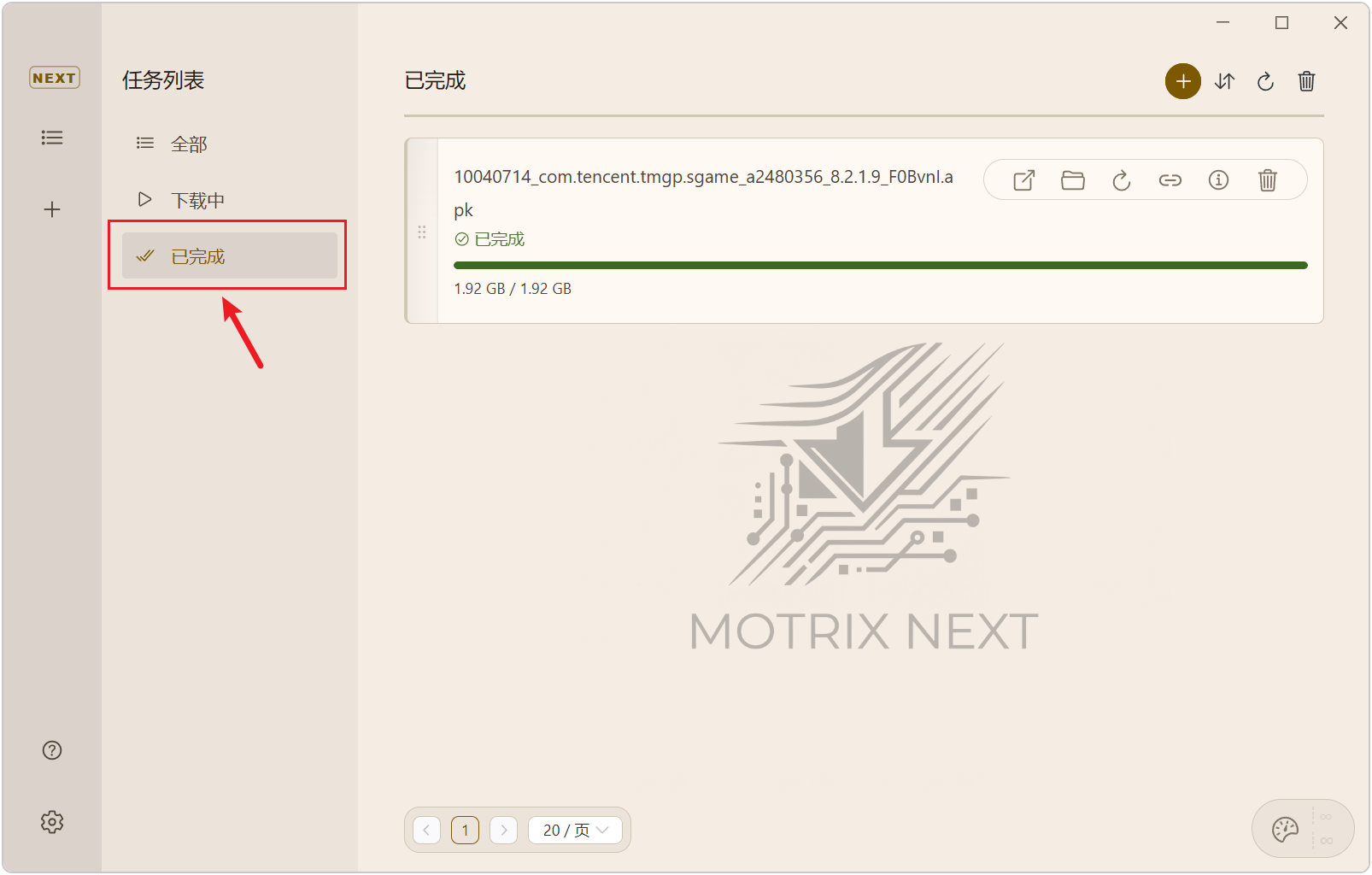This screenshot has width=1372, height=875.
Task: Go to next page arrow
Action: (x=503, y=830)
